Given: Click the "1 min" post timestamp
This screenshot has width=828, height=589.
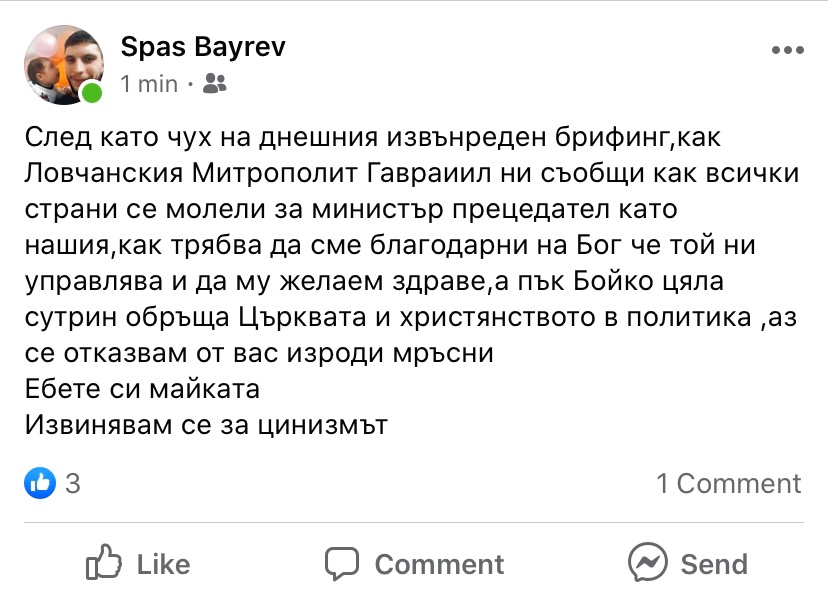Looking at the screenshot, I should (148, 85).
